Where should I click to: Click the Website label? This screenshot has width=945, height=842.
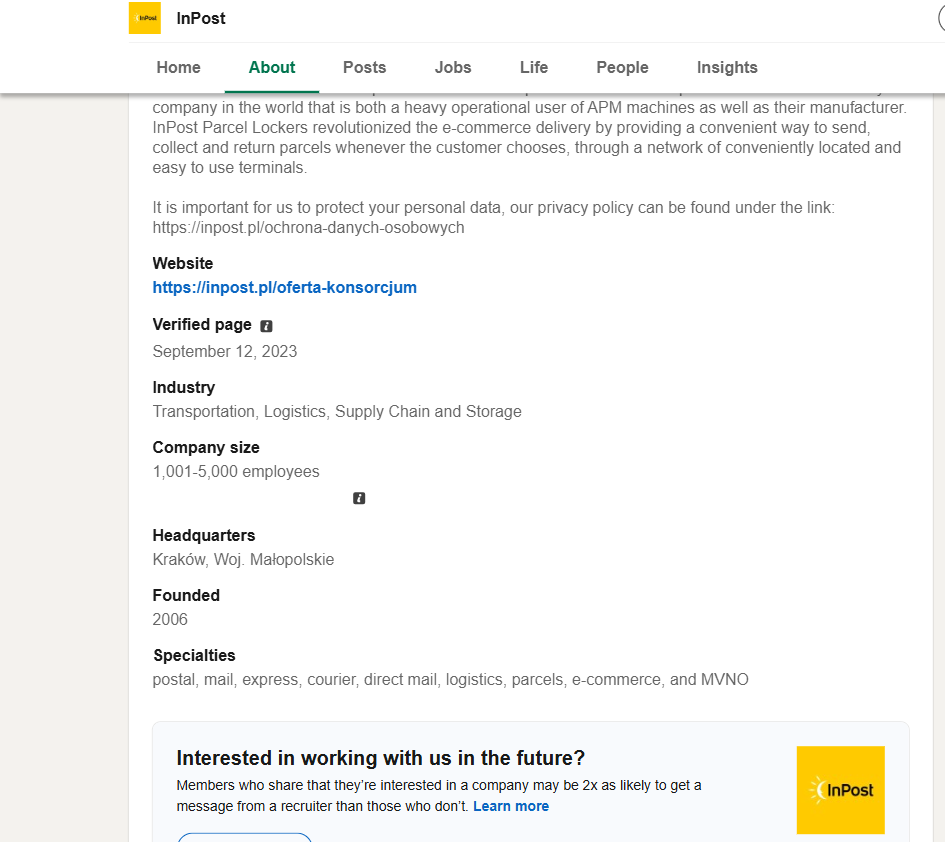coord(183,263)
